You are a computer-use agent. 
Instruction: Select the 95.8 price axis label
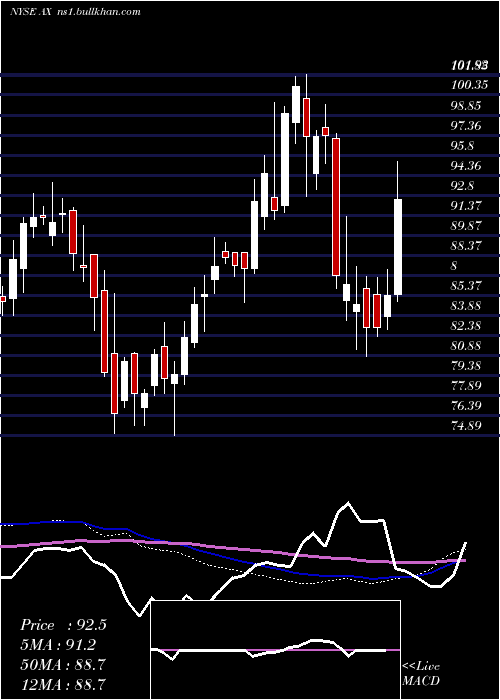pyautogui.click(x=462, y=146)
